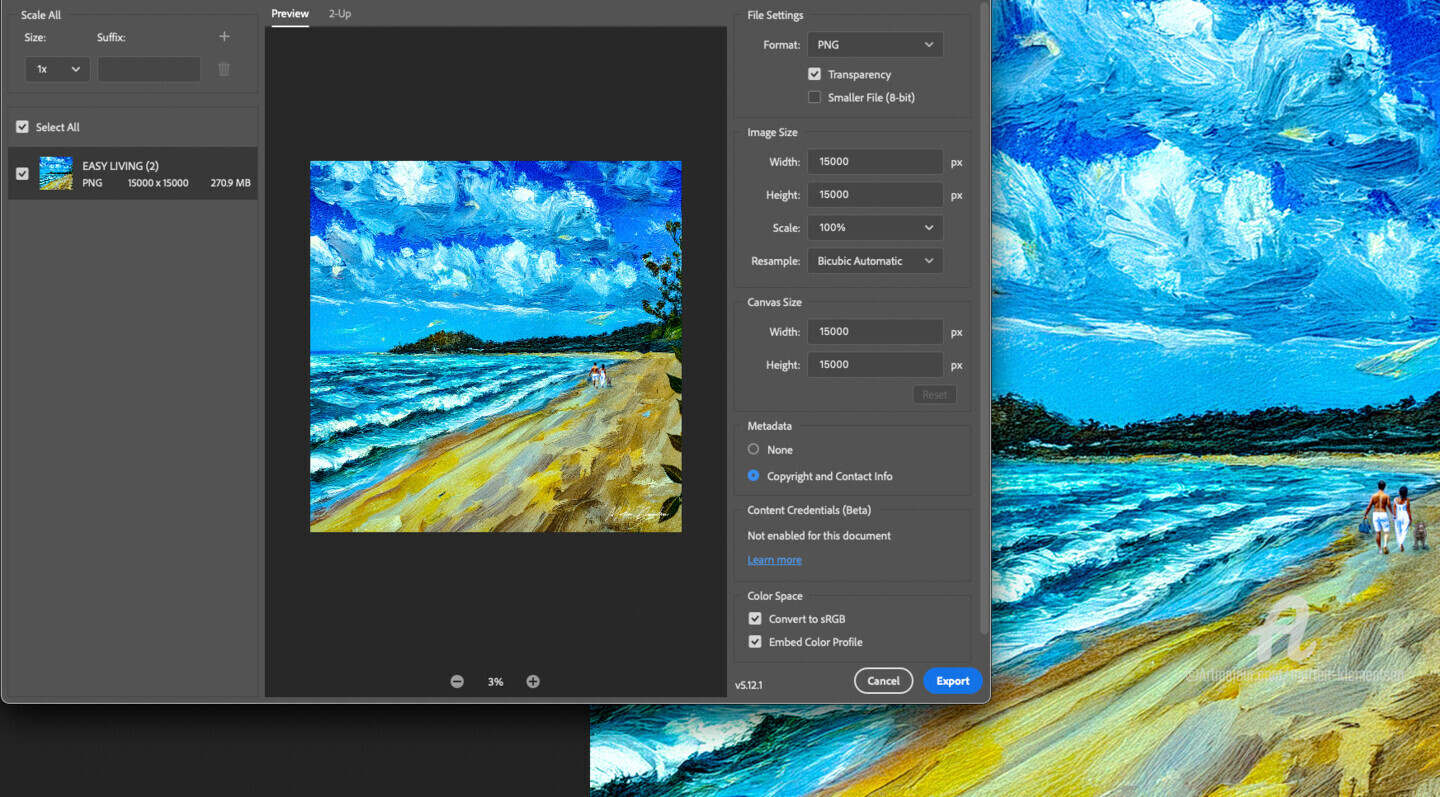This screenshot has height=797, width=1440.
Task: Click the 3% zoom level text
Action: tap(495, 682)
